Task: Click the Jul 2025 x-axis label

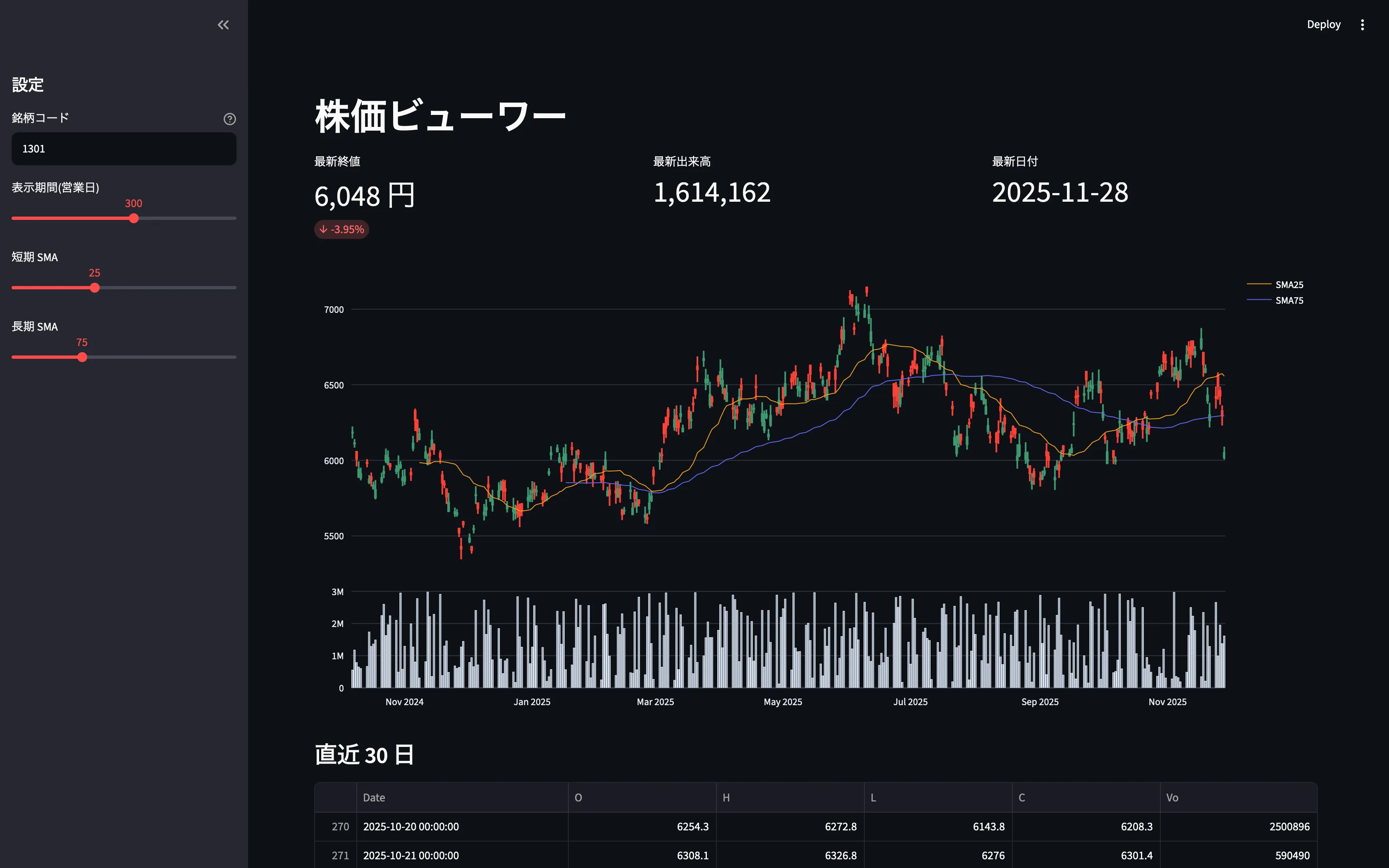Action: point(910,701)
